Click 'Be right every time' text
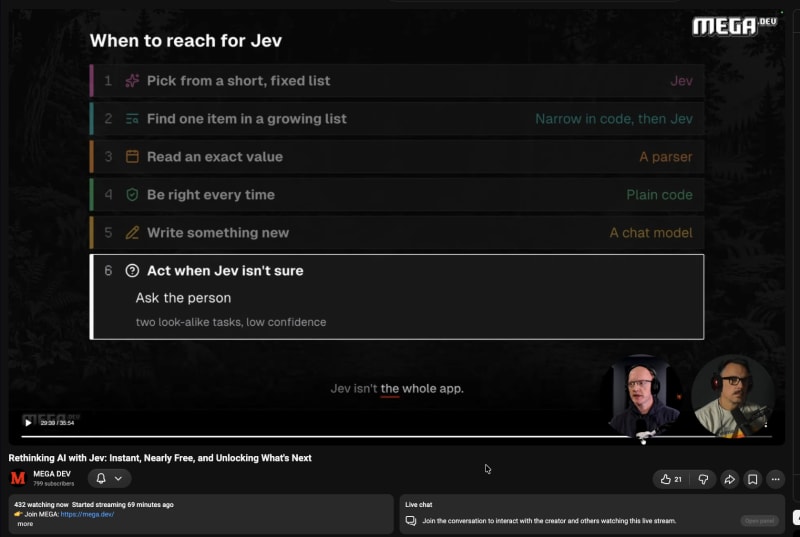800x537 pixels. (211, 195)
